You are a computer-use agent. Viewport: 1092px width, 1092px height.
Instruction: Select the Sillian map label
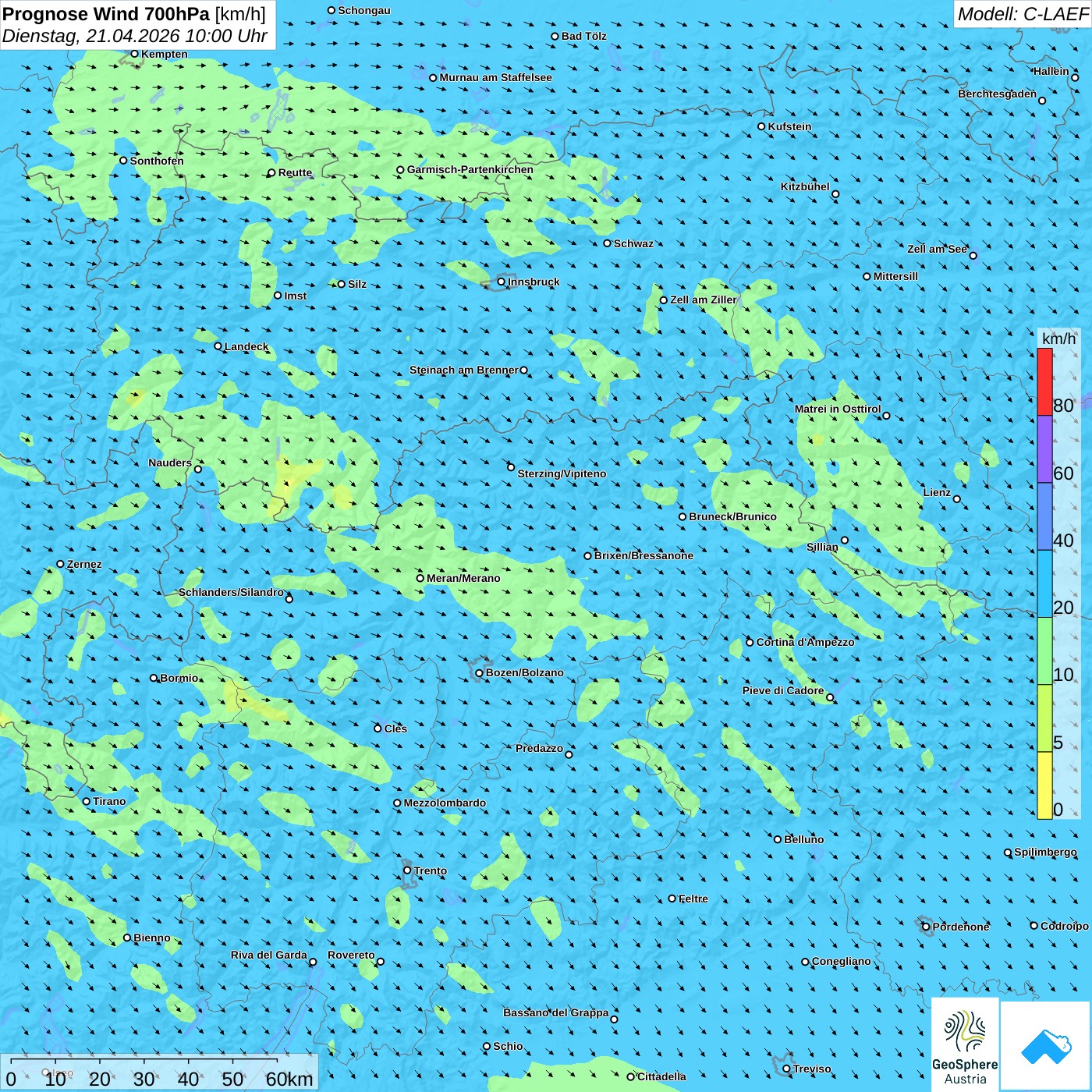click(822, 547)
